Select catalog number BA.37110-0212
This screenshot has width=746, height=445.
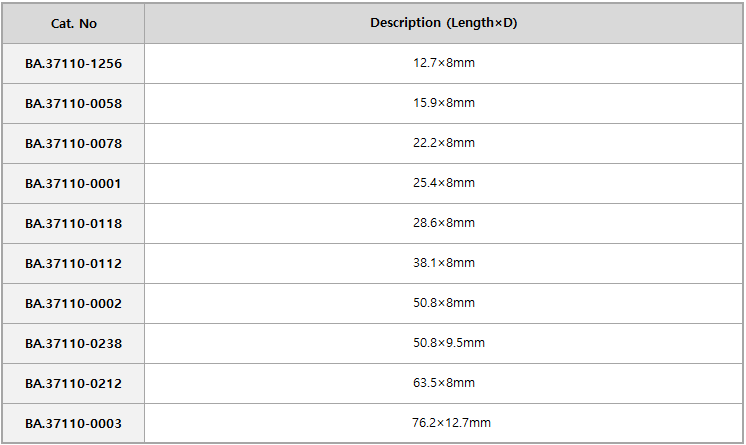(74, 384)
